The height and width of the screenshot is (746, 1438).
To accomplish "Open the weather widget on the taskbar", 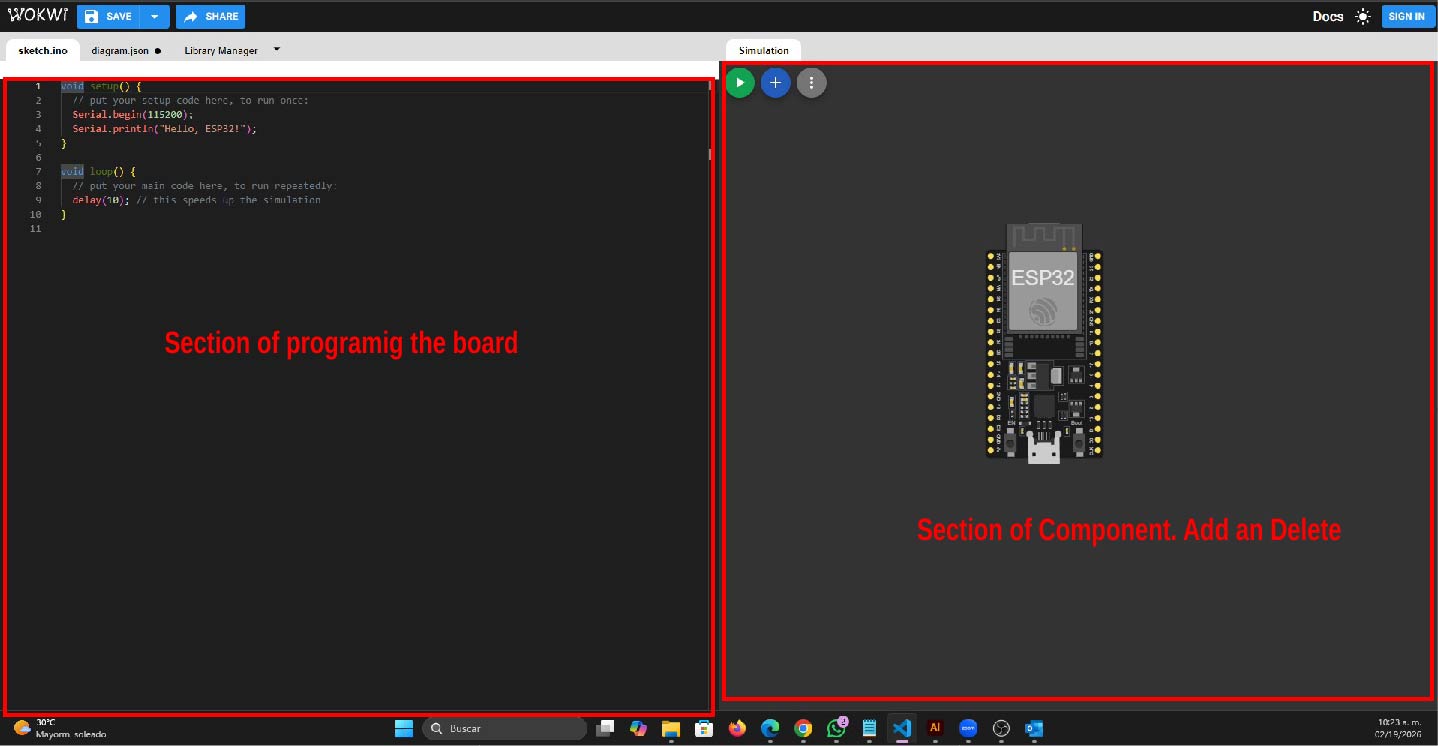I will [60, 728].
